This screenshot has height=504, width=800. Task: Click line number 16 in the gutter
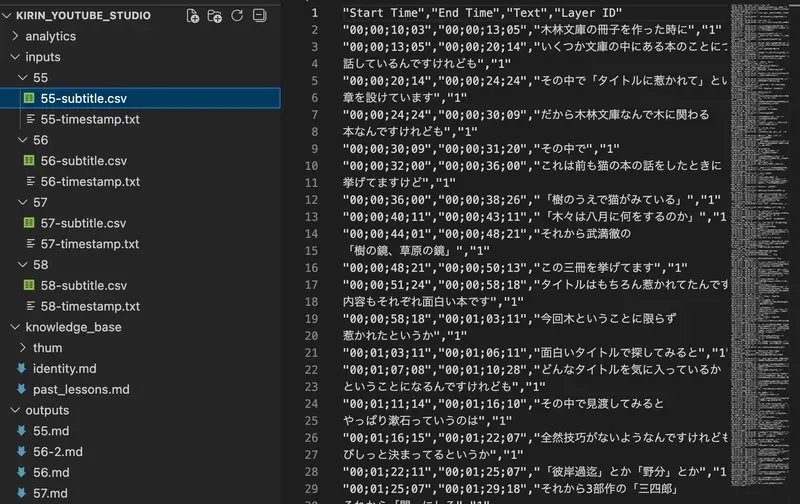pos(311,268)
